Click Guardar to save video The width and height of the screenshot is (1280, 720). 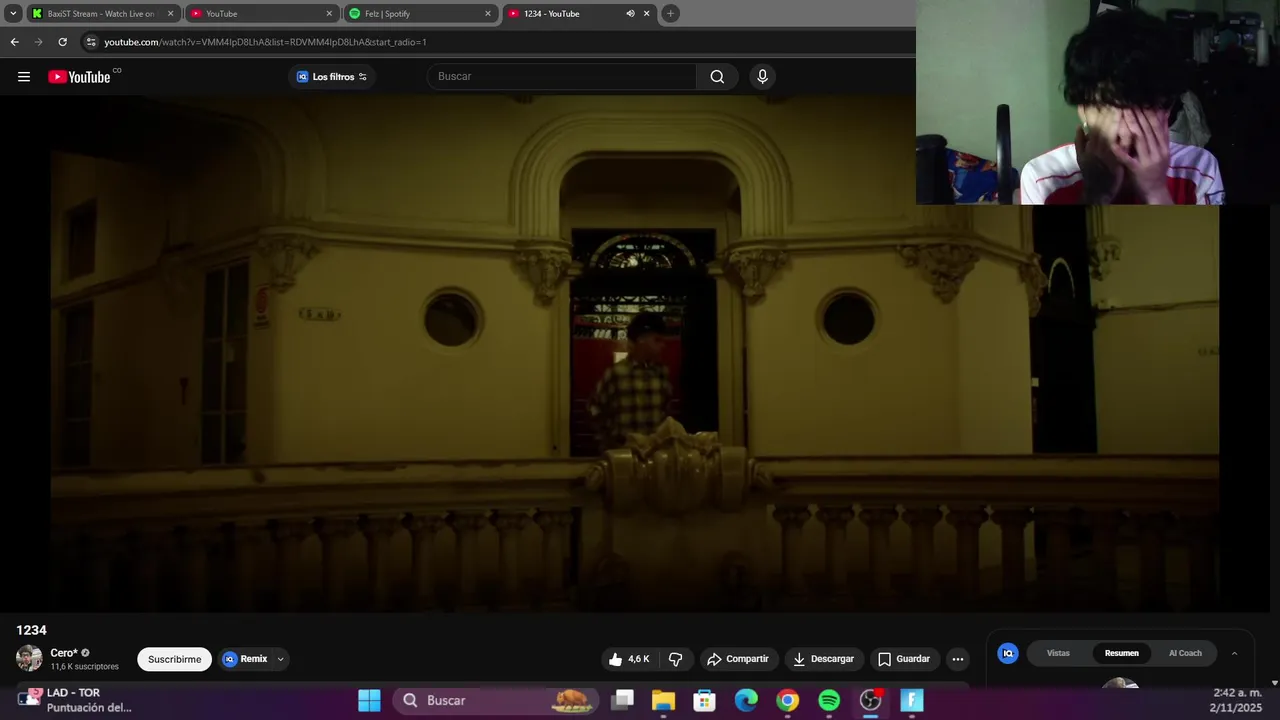(904, 659)
